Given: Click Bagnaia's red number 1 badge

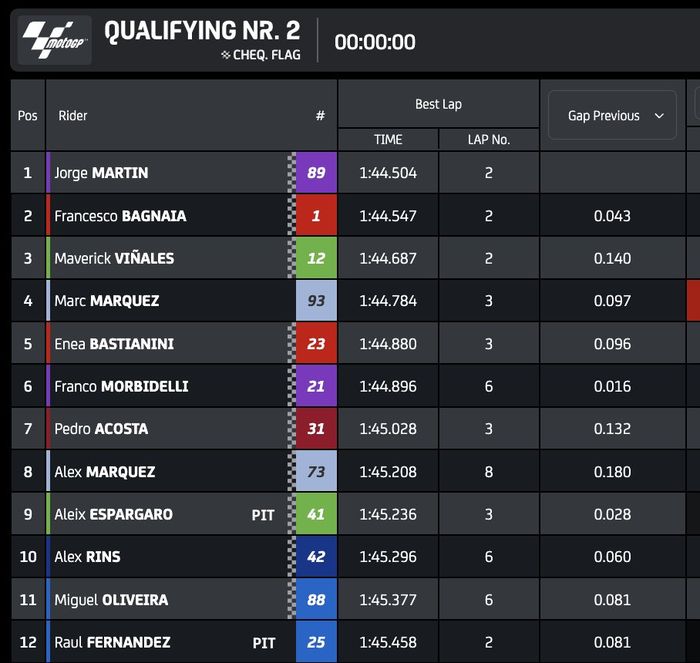Looking at the screenshot, I should click(x=316, y=216).
